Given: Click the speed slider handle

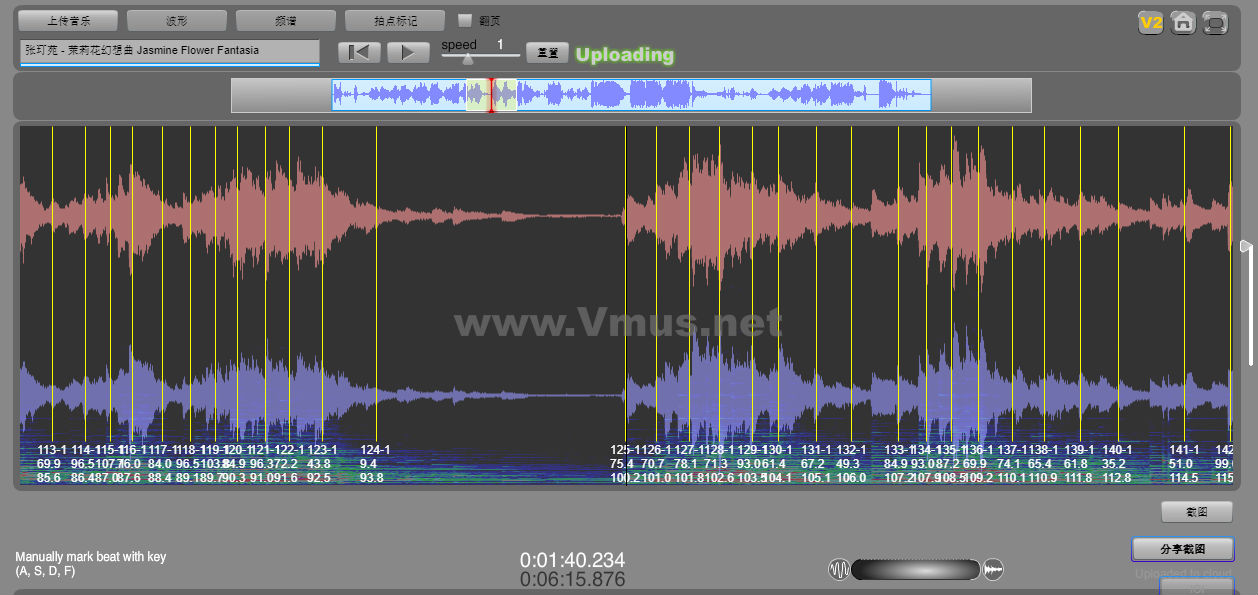Looking at the screenshot, I should click(x=468, y=58).
